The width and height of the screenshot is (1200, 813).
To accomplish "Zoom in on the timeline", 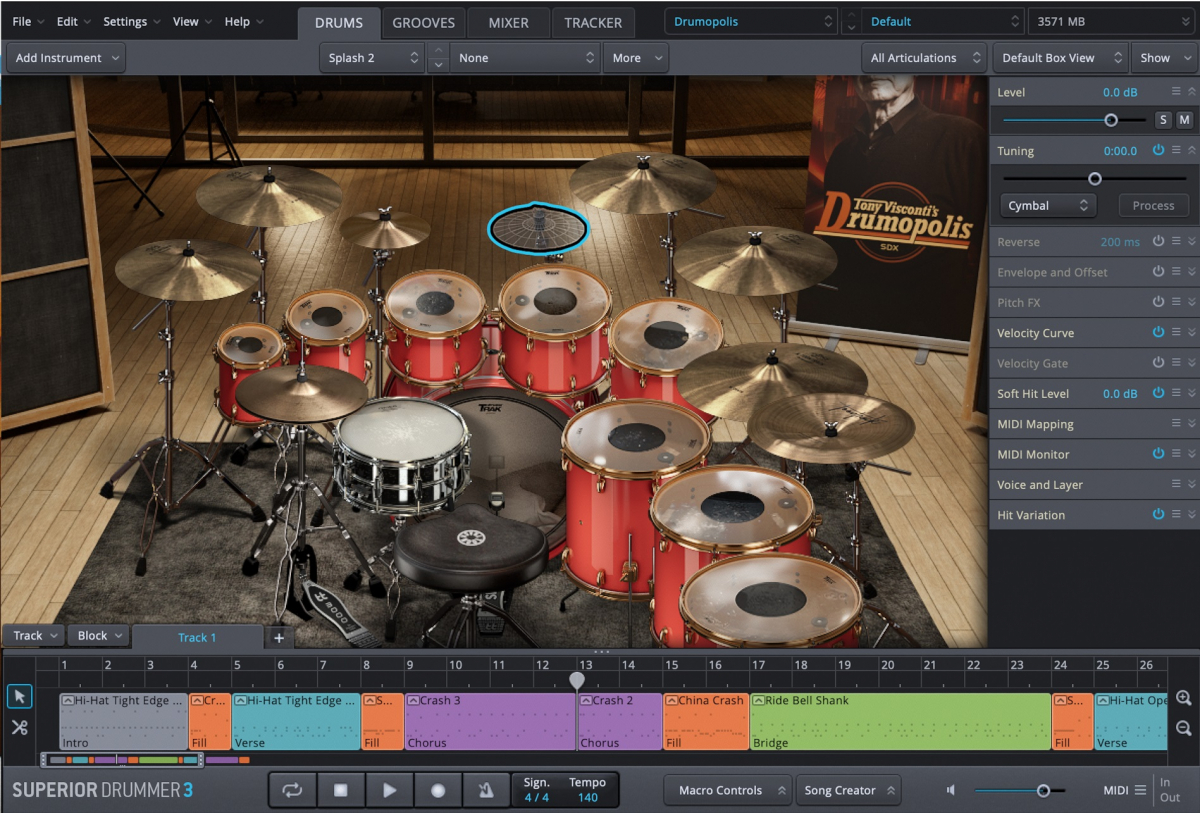I will coord(1183,699).
